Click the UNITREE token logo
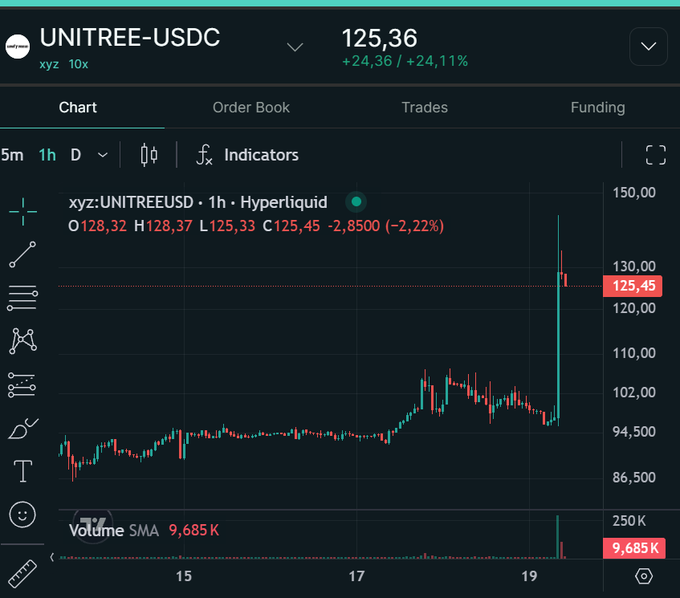Screen dimensions: 680x598 [18, 46]
